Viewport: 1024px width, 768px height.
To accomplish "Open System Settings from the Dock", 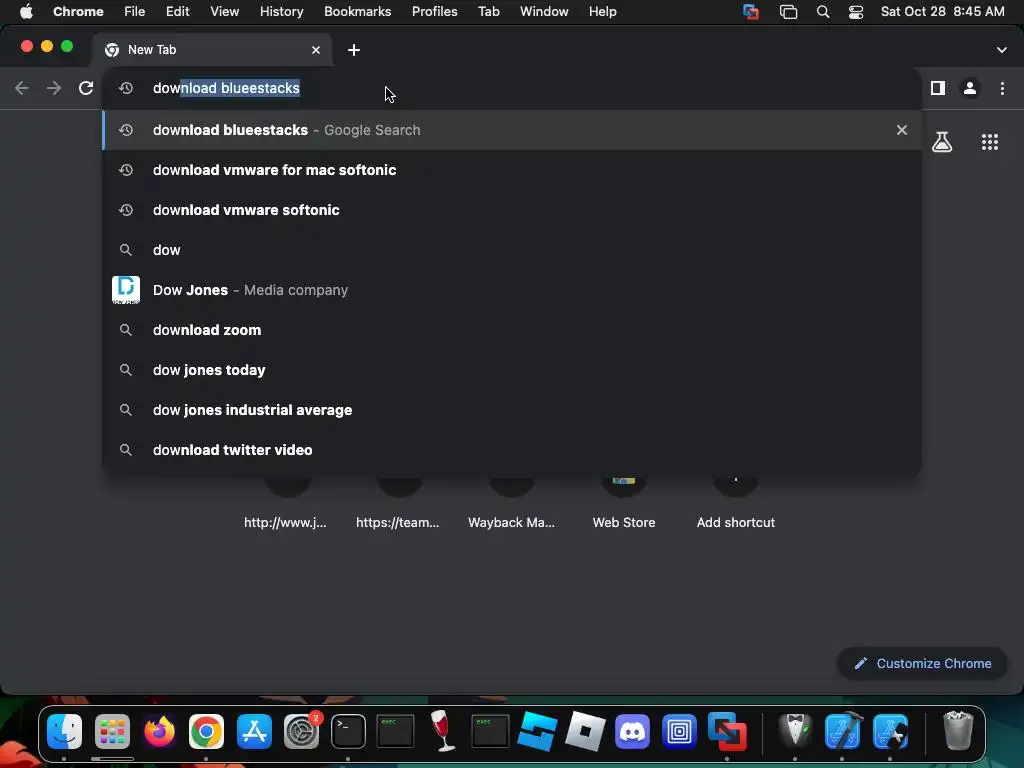I will tap(301, 731).
